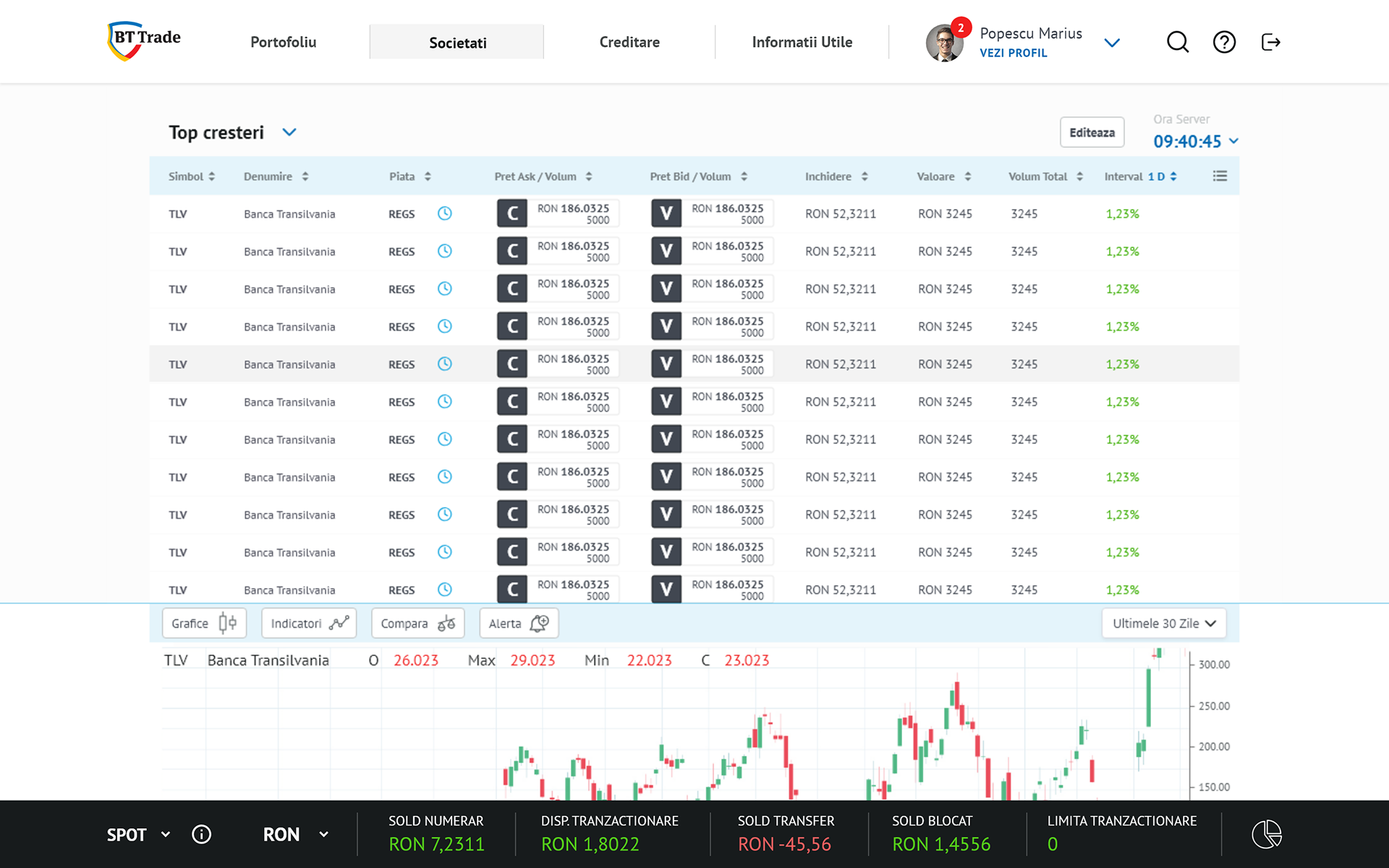This screenshot has height=868, width=1389.
Task: Click RON 52,3211 closing price in the highlighted row
Action: [841, 365]
